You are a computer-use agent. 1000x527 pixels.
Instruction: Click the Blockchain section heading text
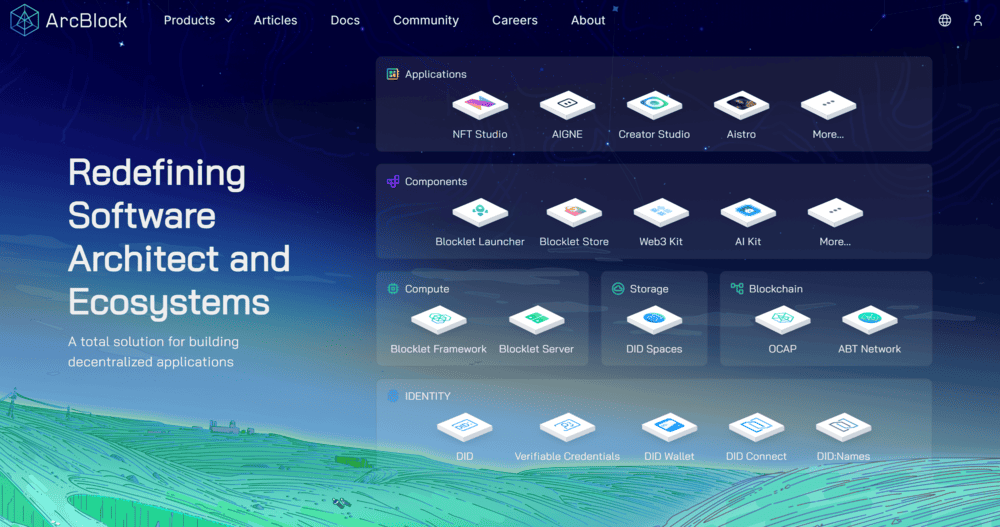[x=776, y=288]
